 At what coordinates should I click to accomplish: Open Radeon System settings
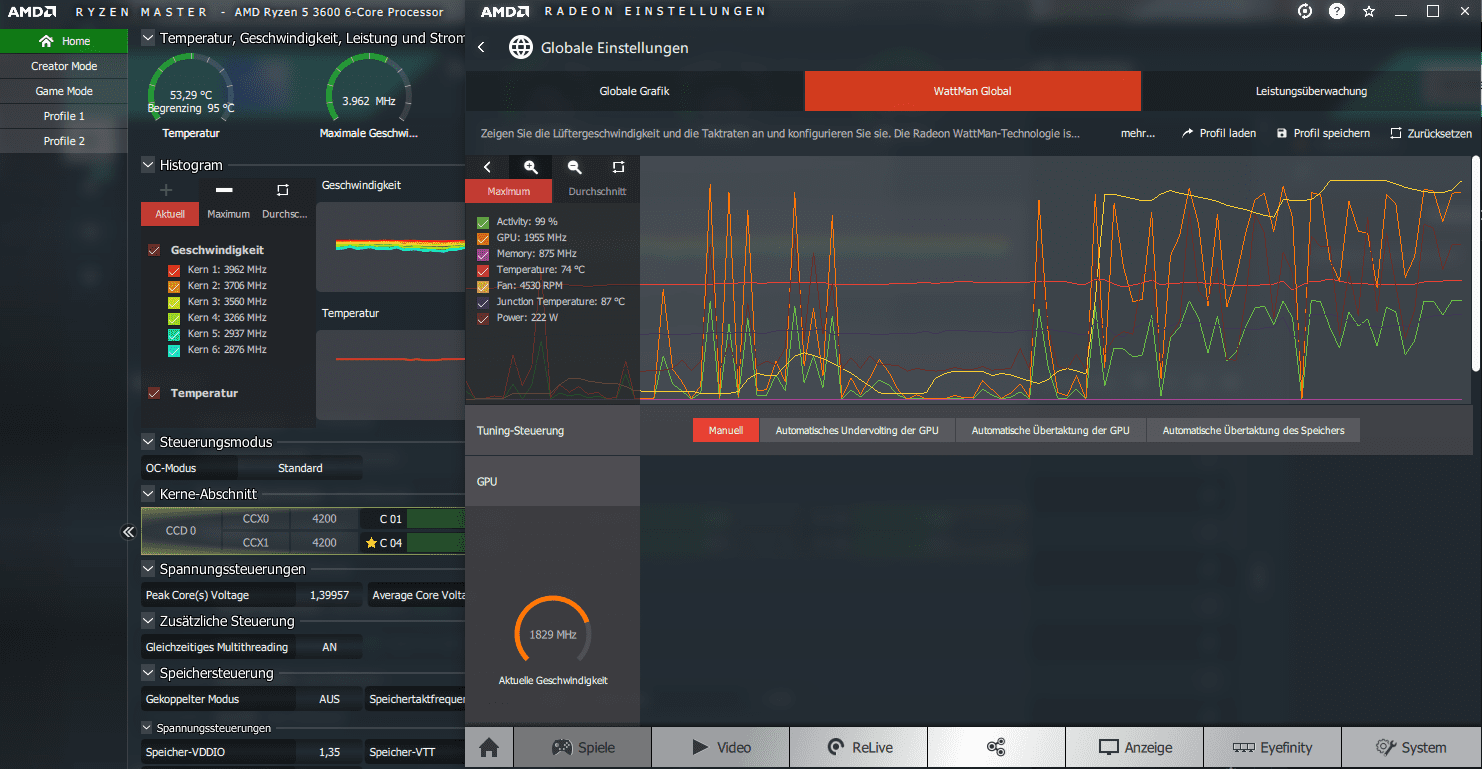click(1411, 747)
